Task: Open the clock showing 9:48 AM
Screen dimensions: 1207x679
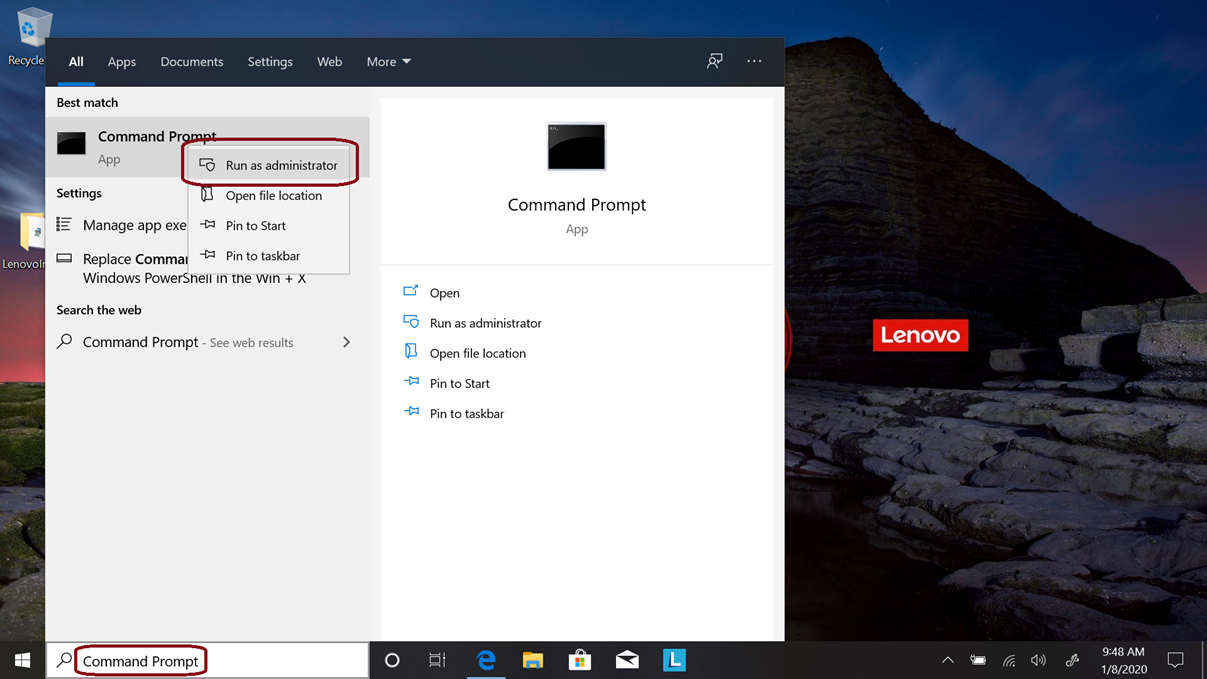Action: coord(1123,660)
